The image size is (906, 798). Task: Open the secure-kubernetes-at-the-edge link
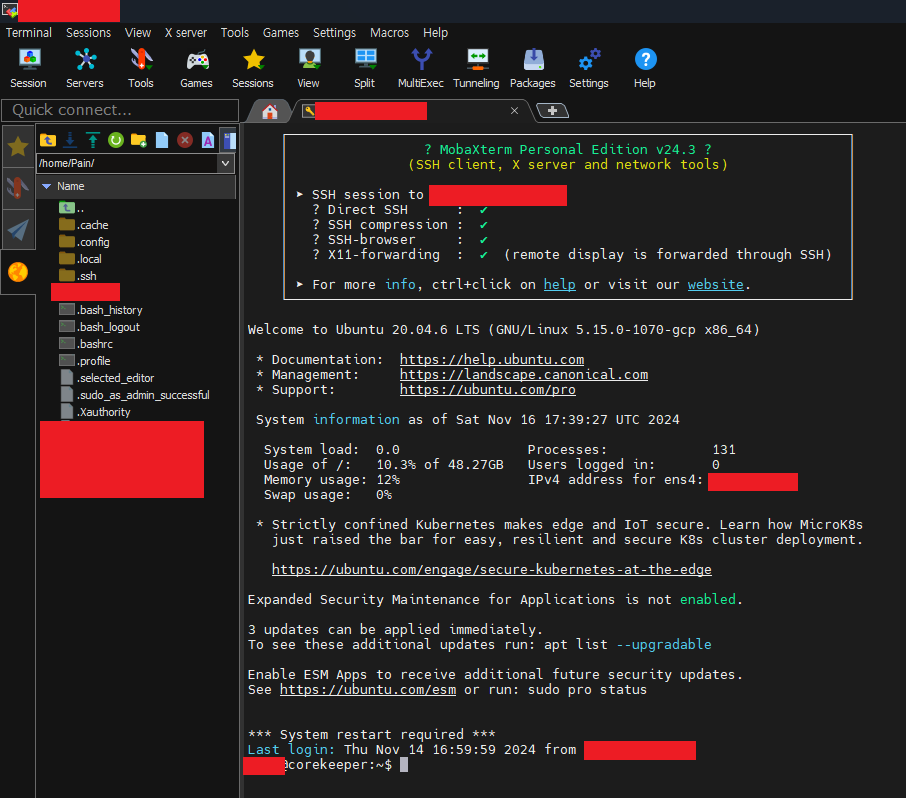[492, 569]
